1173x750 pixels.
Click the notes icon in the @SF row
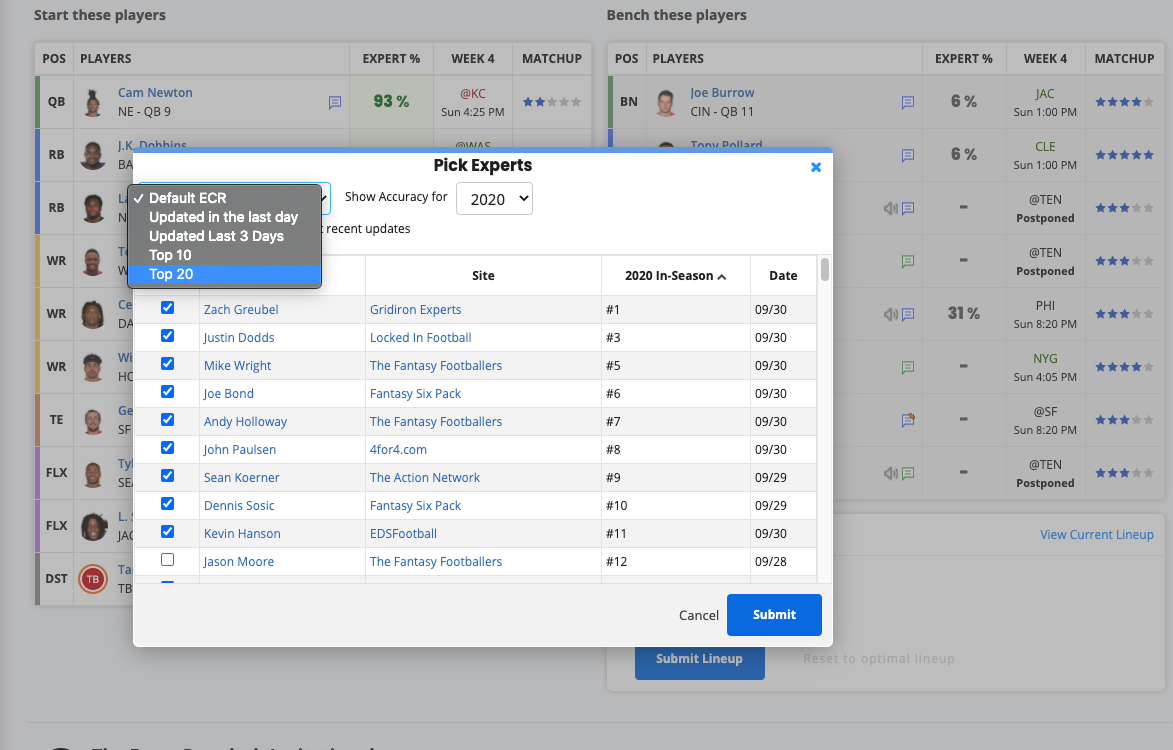pyautogui.click(x=907, y=420)
